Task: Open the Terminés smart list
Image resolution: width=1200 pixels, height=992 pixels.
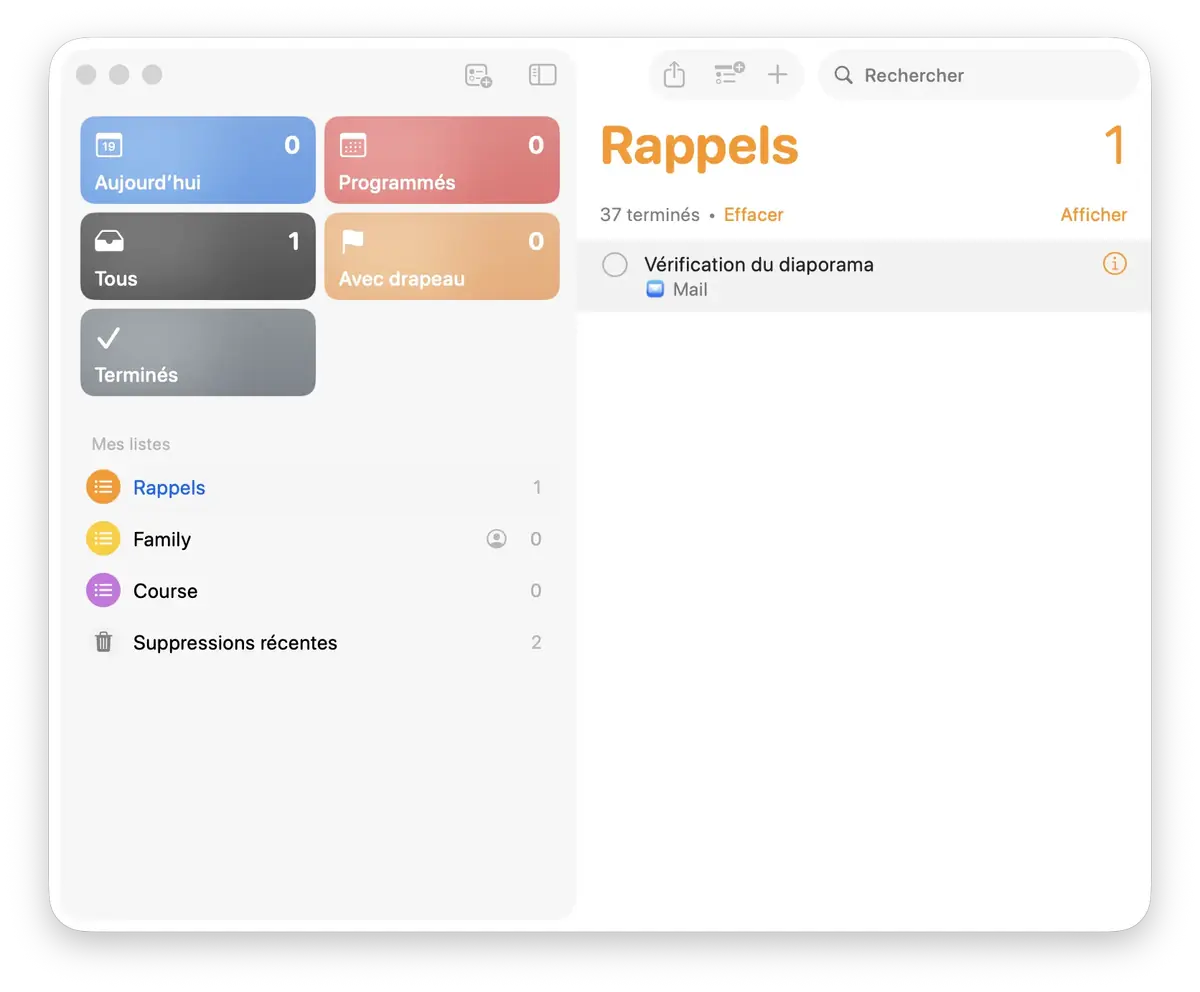Action: [x=198, y=352]
